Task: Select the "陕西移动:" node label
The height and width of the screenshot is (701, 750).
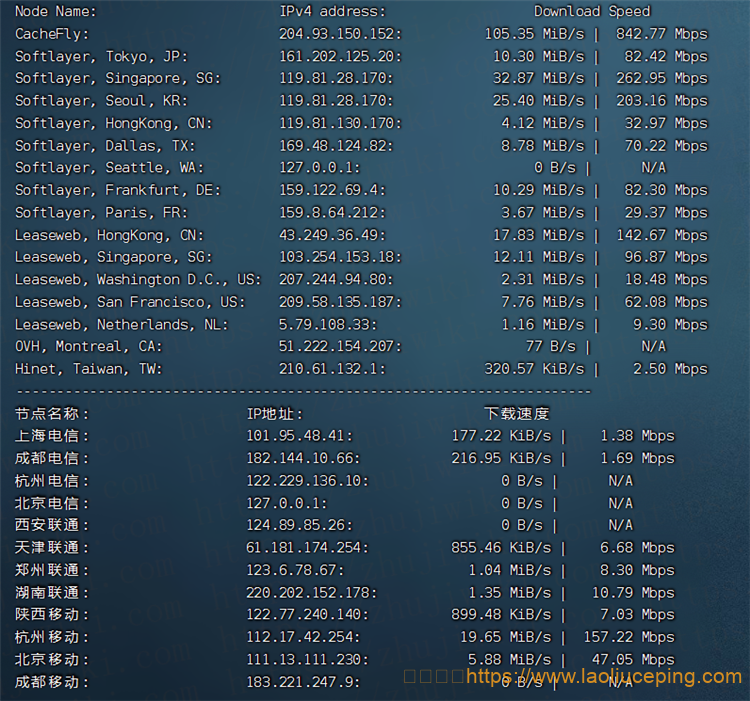Action: click(x=52, y=615)
